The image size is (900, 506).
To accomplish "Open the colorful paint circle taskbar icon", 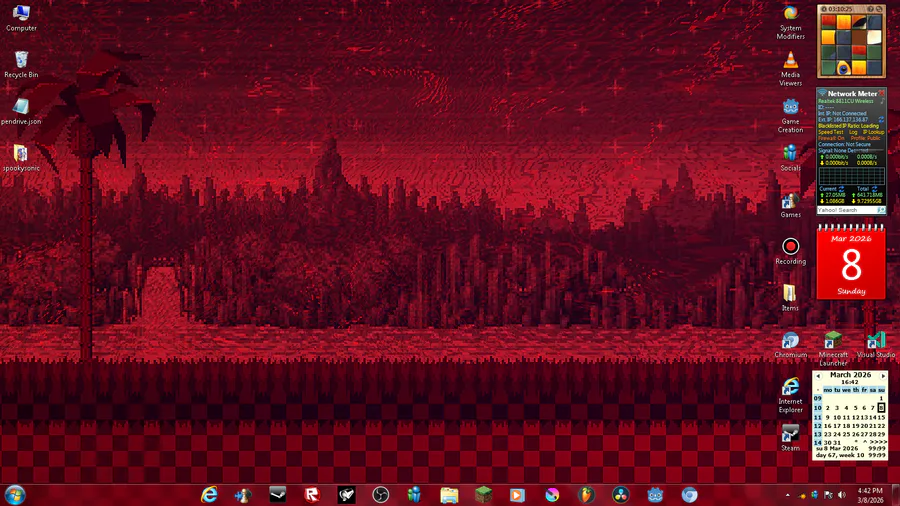I will pyautogui.click(x=552, y=495).
